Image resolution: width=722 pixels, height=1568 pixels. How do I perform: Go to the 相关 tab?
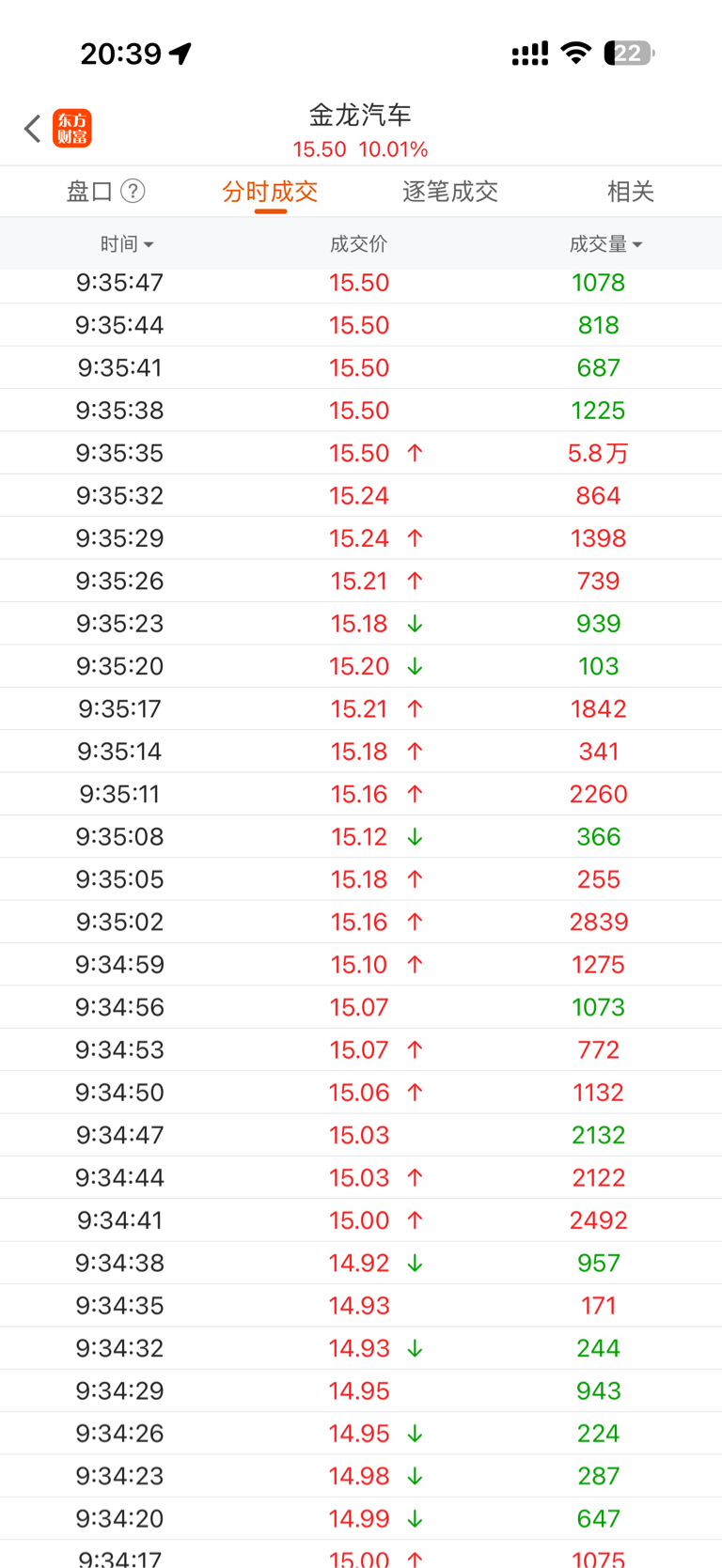[x=630, y=192]
